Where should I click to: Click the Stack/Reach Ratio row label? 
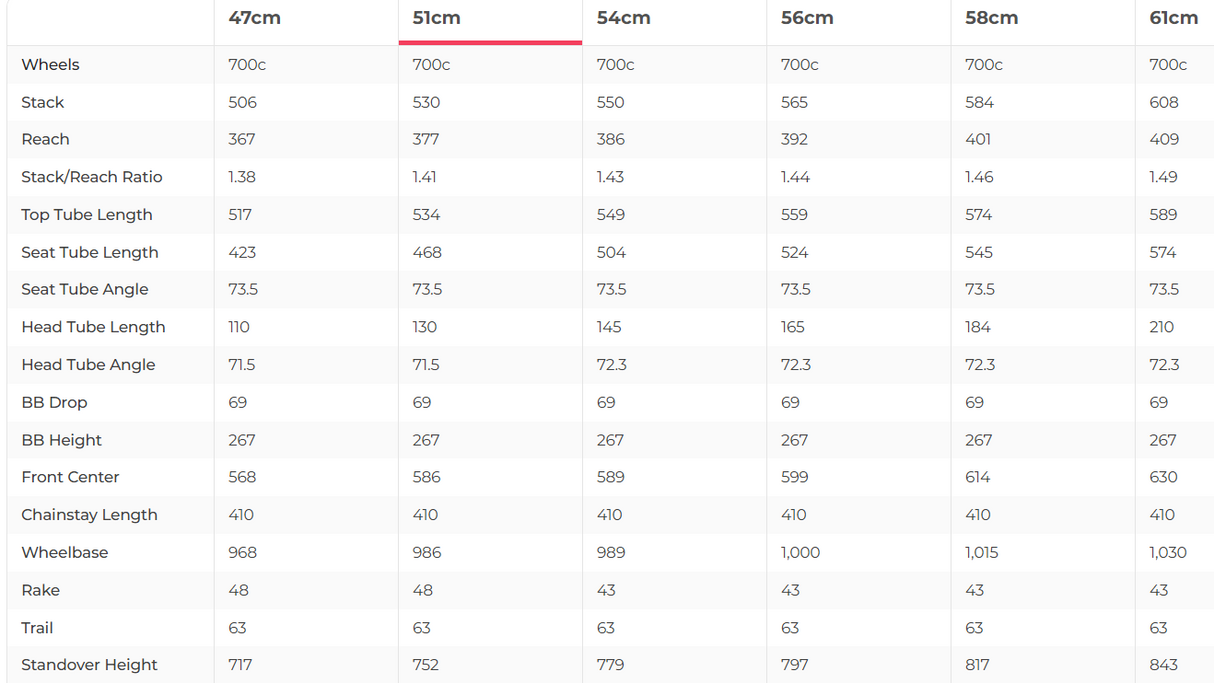tap(91, 177)
